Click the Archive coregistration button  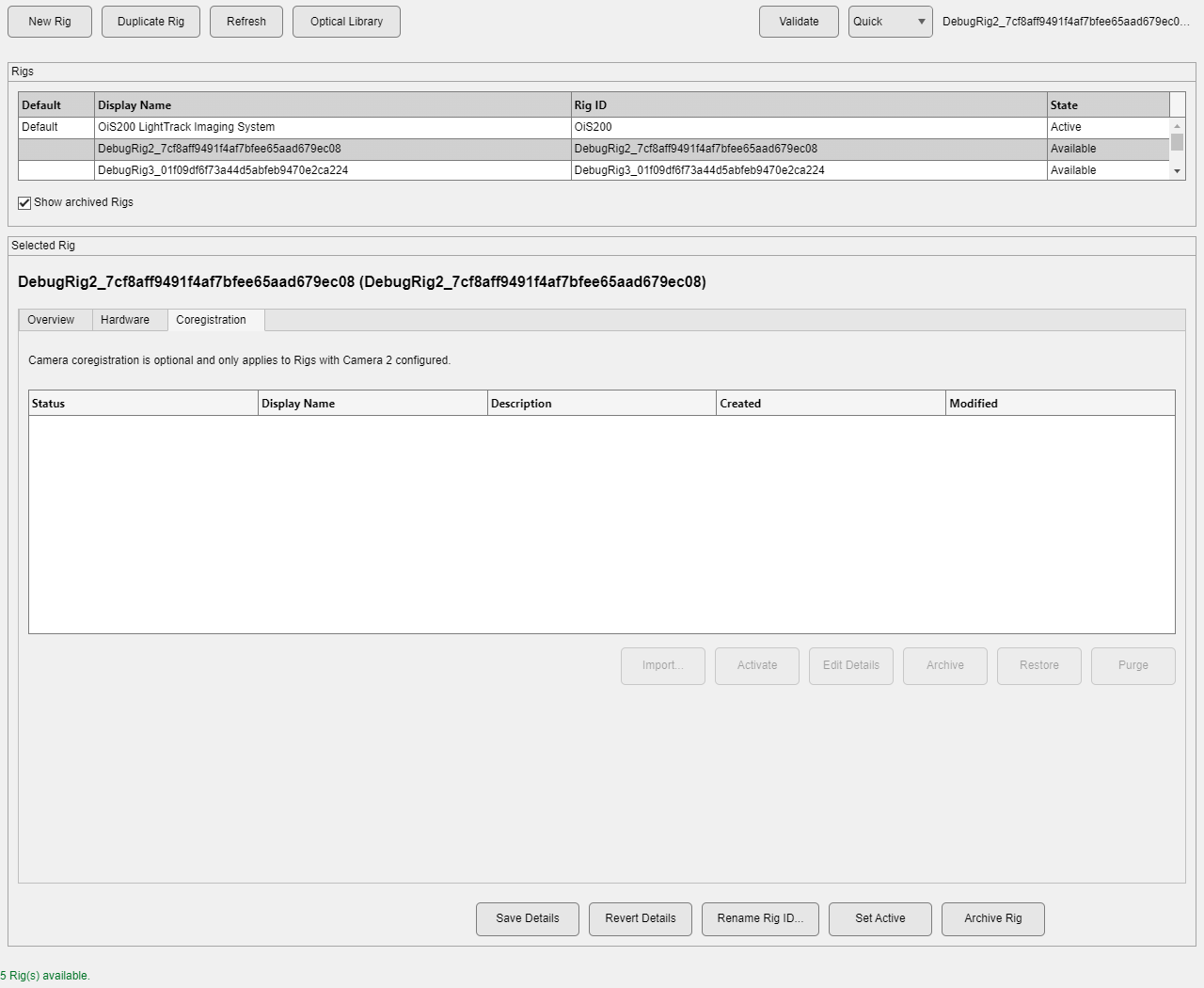[x=945, y=666]
